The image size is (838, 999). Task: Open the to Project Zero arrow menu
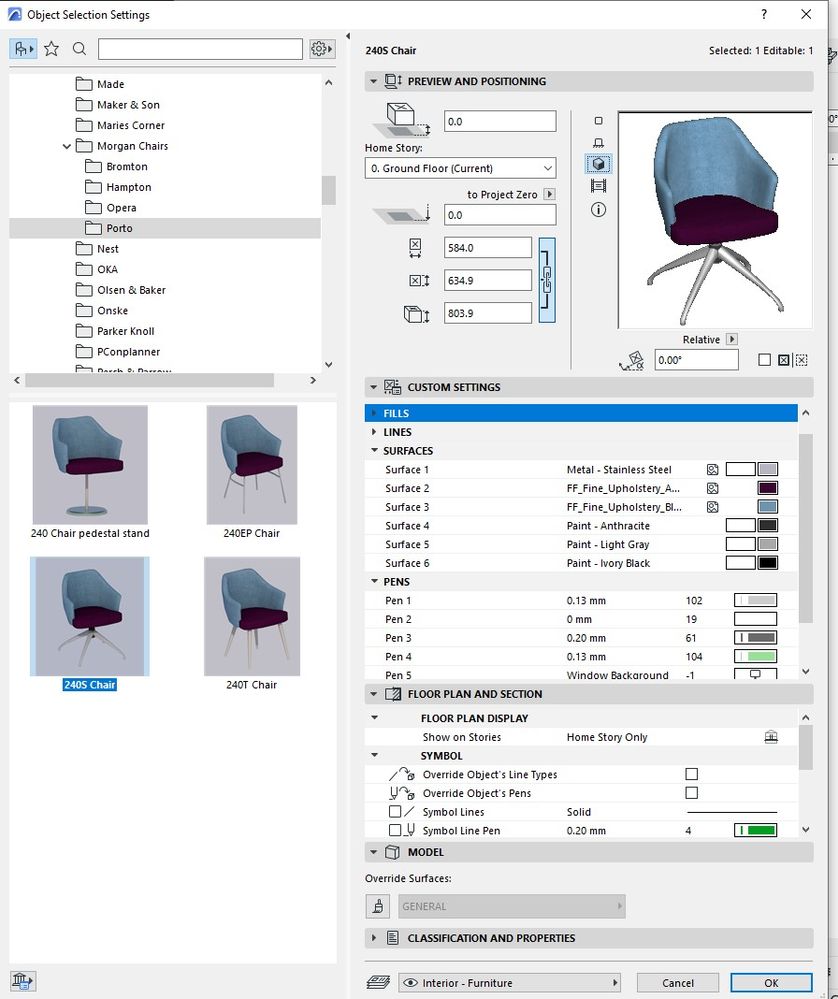[x=549, y=194]
